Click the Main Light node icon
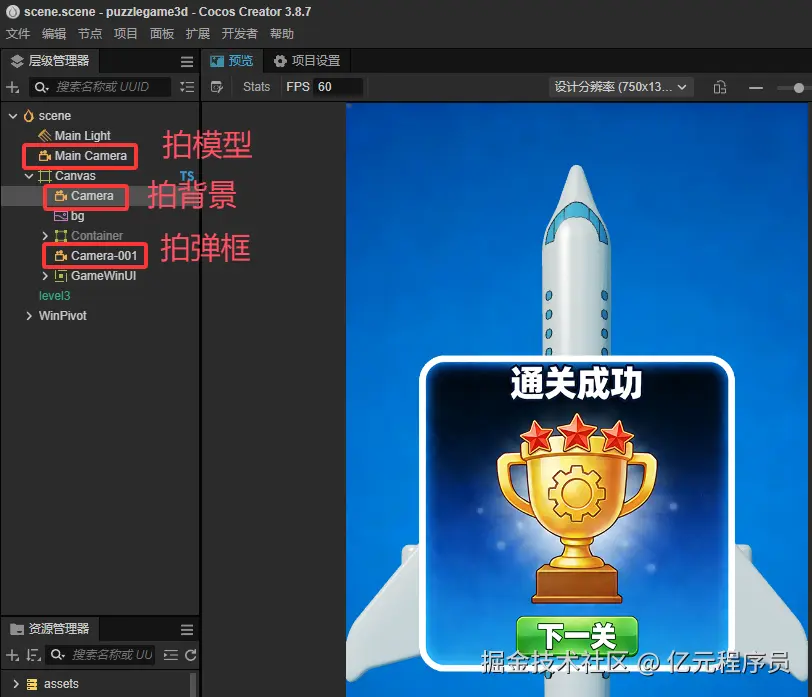812x697 pixels. 45,136
